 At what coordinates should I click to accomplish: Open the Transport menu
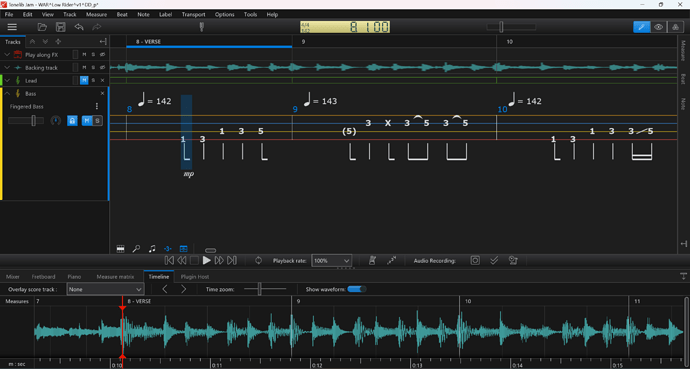coord(194,15)
